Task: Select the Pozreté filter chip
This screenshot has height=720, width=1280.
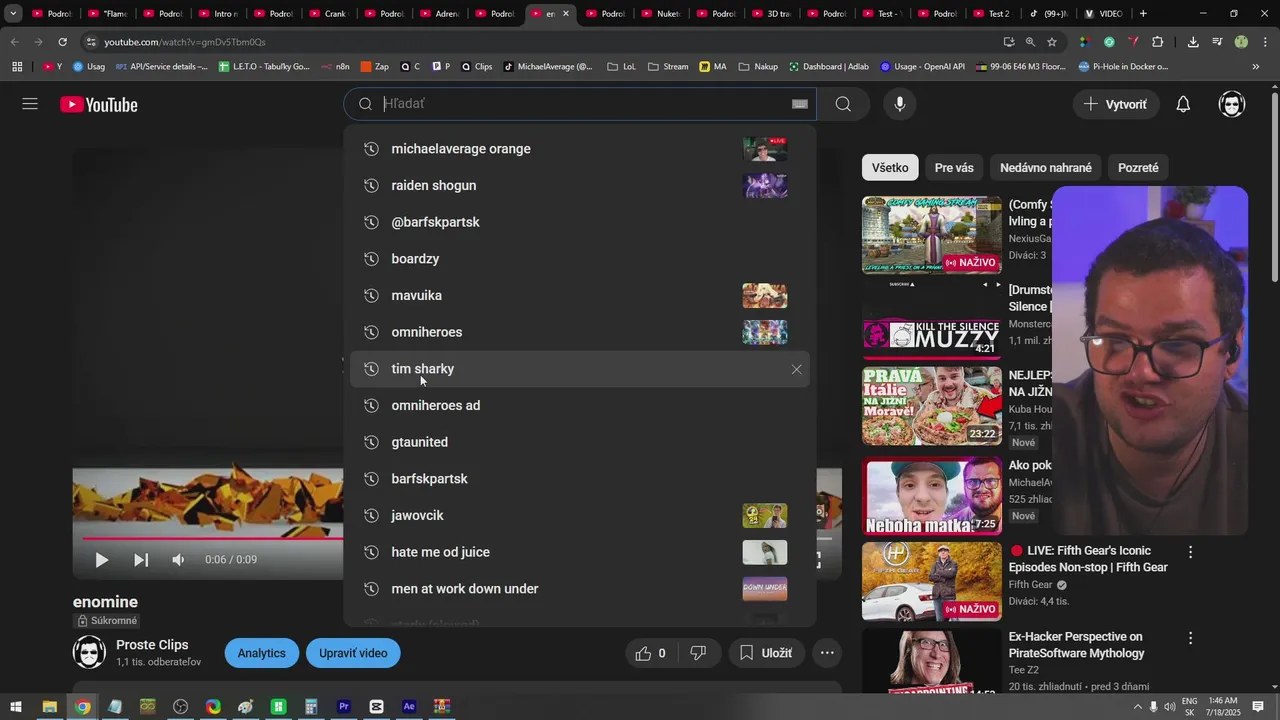Action: [1138, 168]
